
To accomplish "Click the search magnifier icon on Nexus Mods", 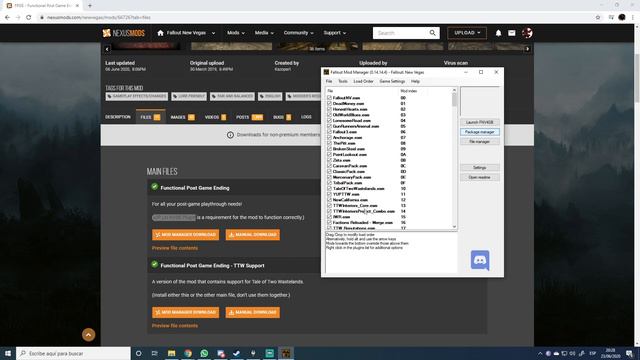I will (432, 33).
